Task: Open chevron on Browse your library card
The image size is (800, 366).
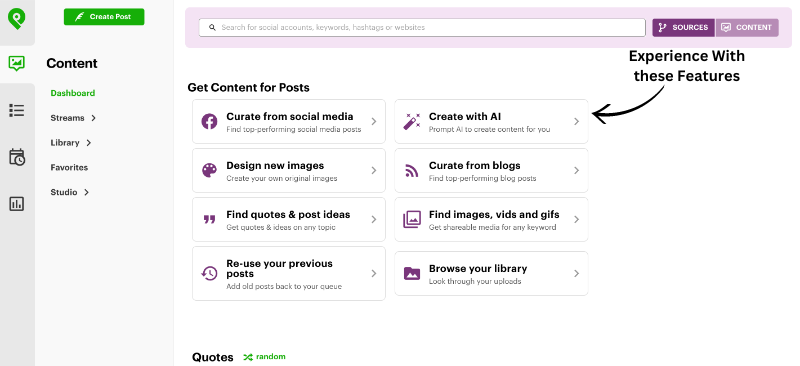Action: coord(577,274)
